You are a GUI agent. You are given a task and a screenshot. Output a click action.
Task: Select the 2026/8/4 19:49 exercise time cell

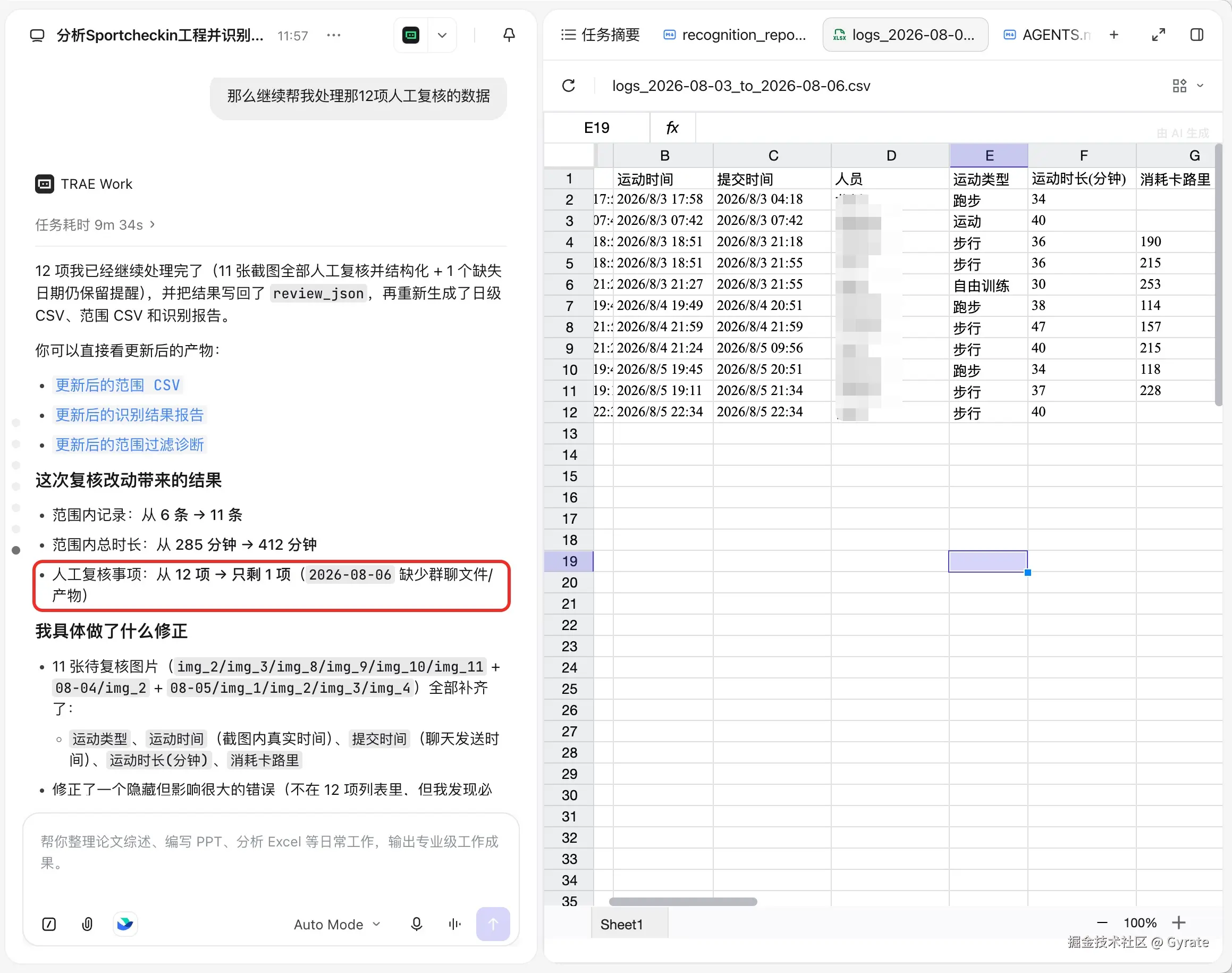[x=663, y=306]
